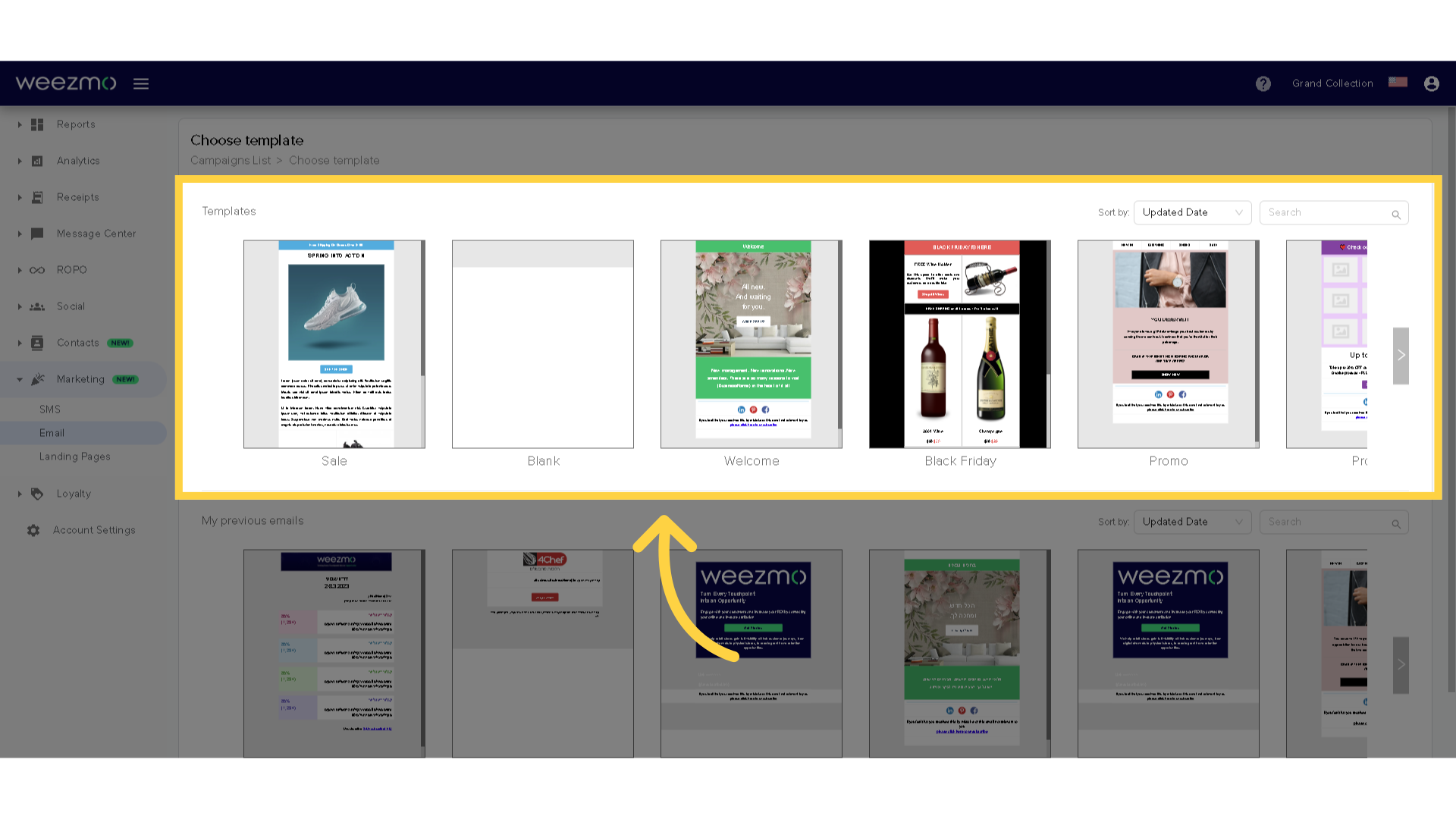
Task: Click the Analytics chart icon
Action: [x=37, y=161]
